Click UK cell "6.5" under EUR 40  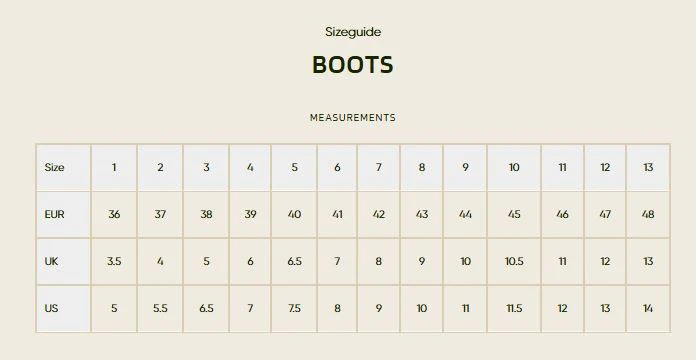tap(294, 261)
